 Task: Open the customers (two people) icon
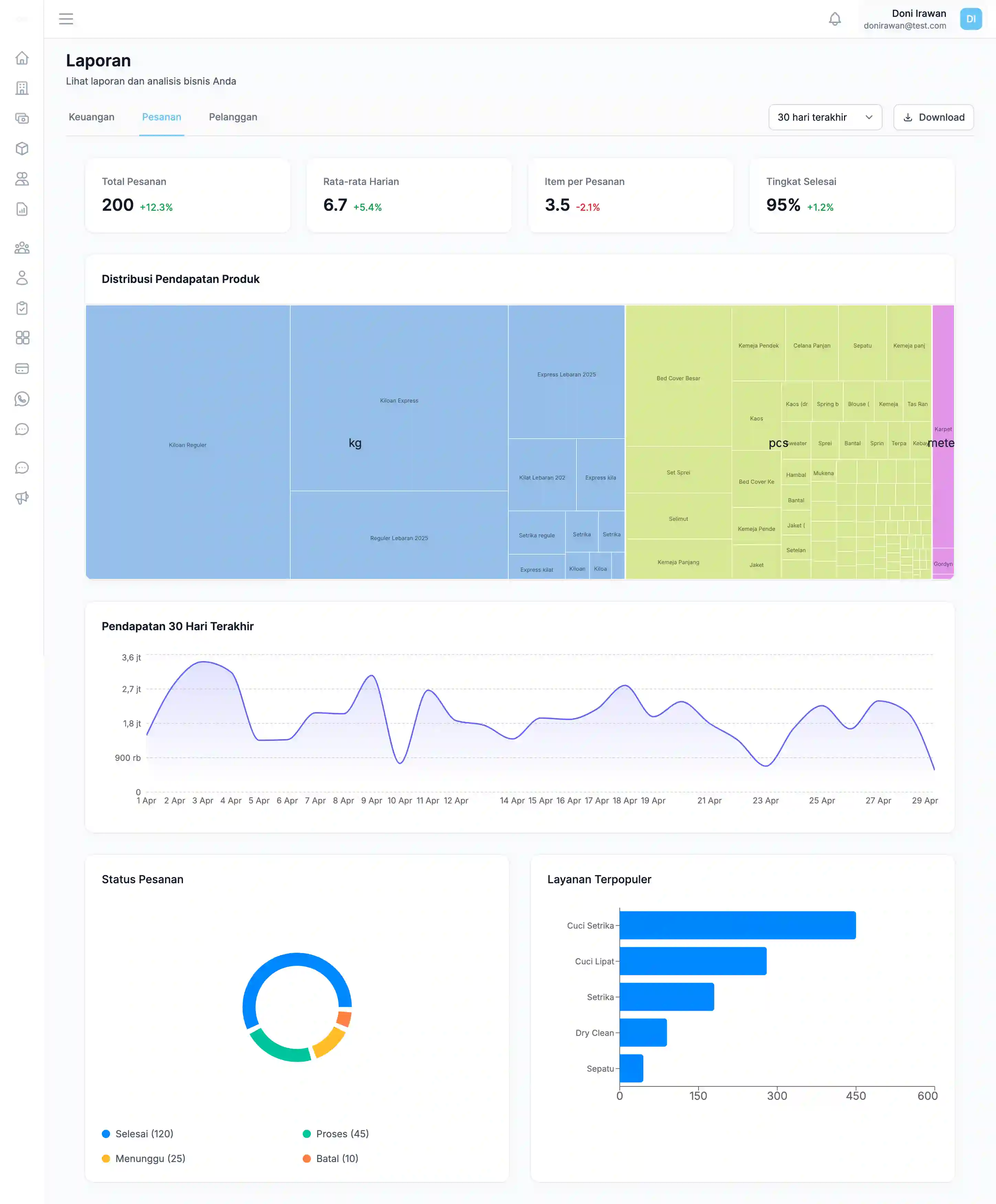(x=22, y=179)
